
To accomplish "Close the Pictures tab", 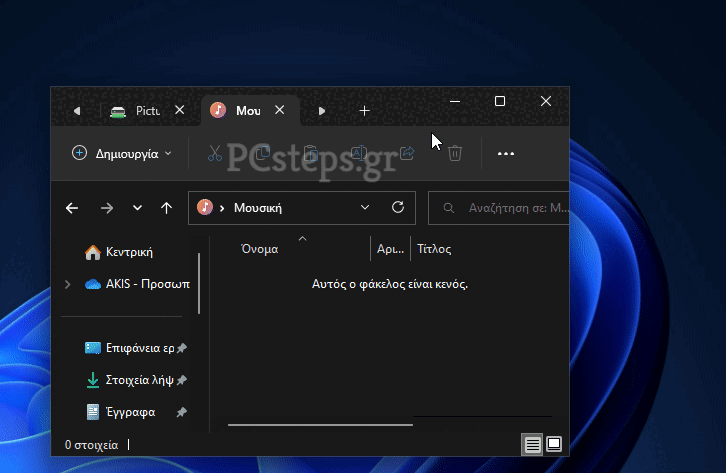I will point(180,110).
